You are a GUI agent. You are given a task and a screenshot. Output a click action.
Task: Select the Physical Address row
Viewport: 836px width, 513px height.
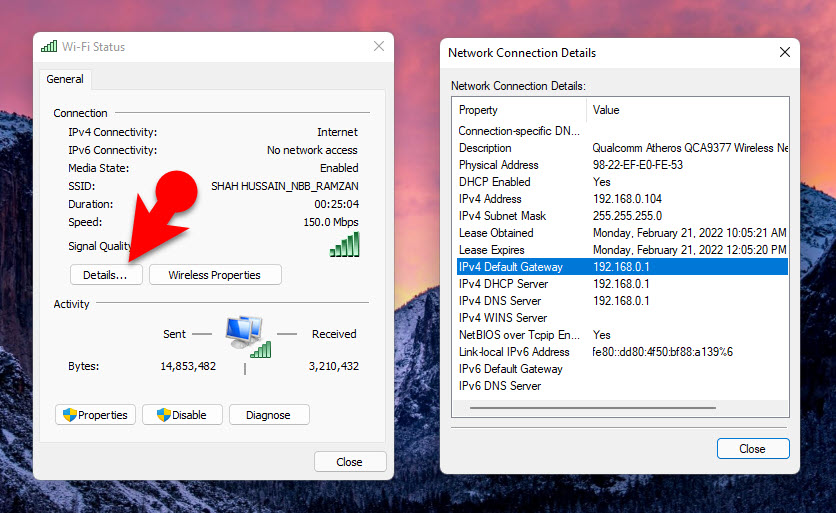coord(622,165)
